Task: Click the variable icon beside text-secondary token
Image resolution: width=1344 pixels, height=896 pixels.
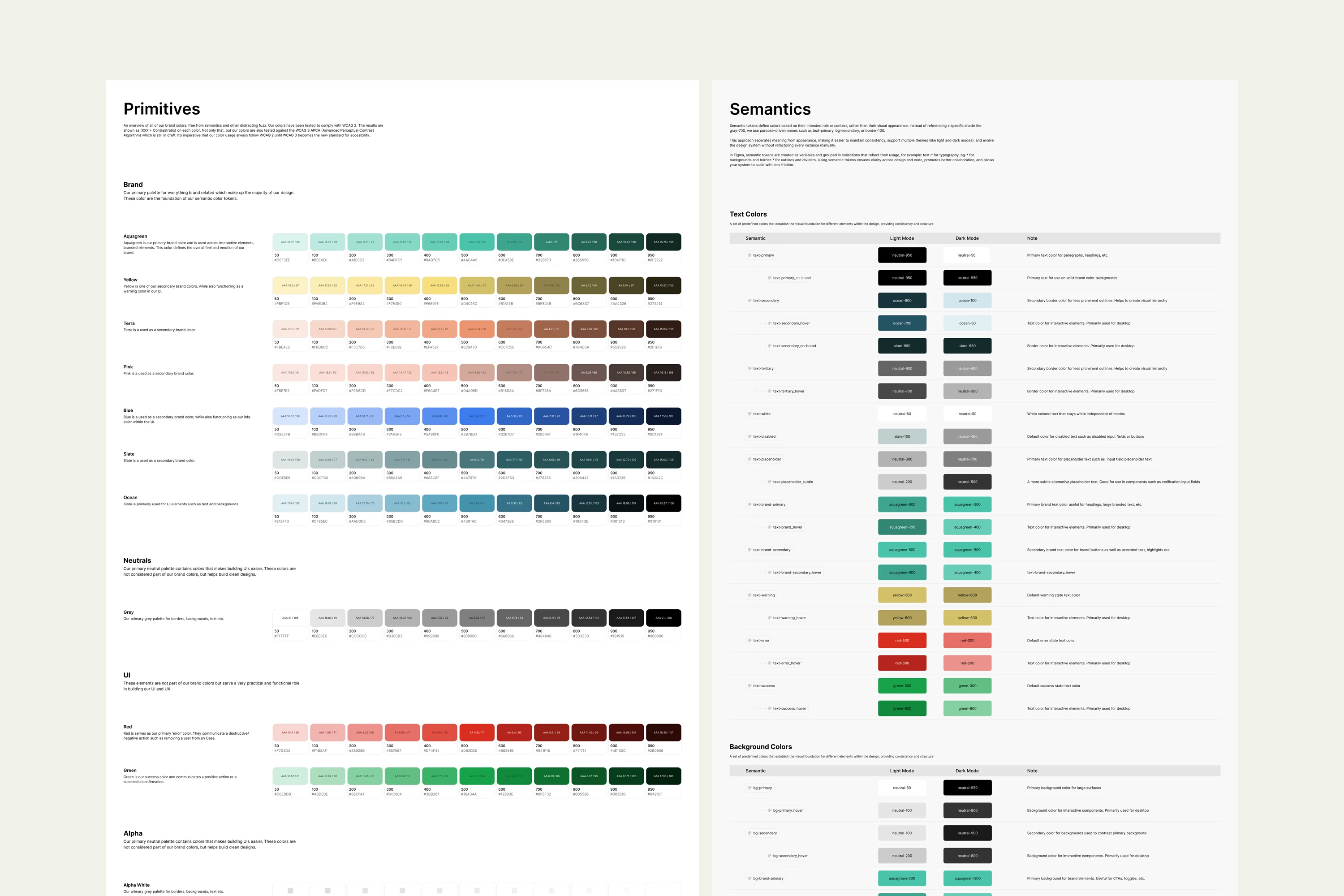Action: point(749,300)
